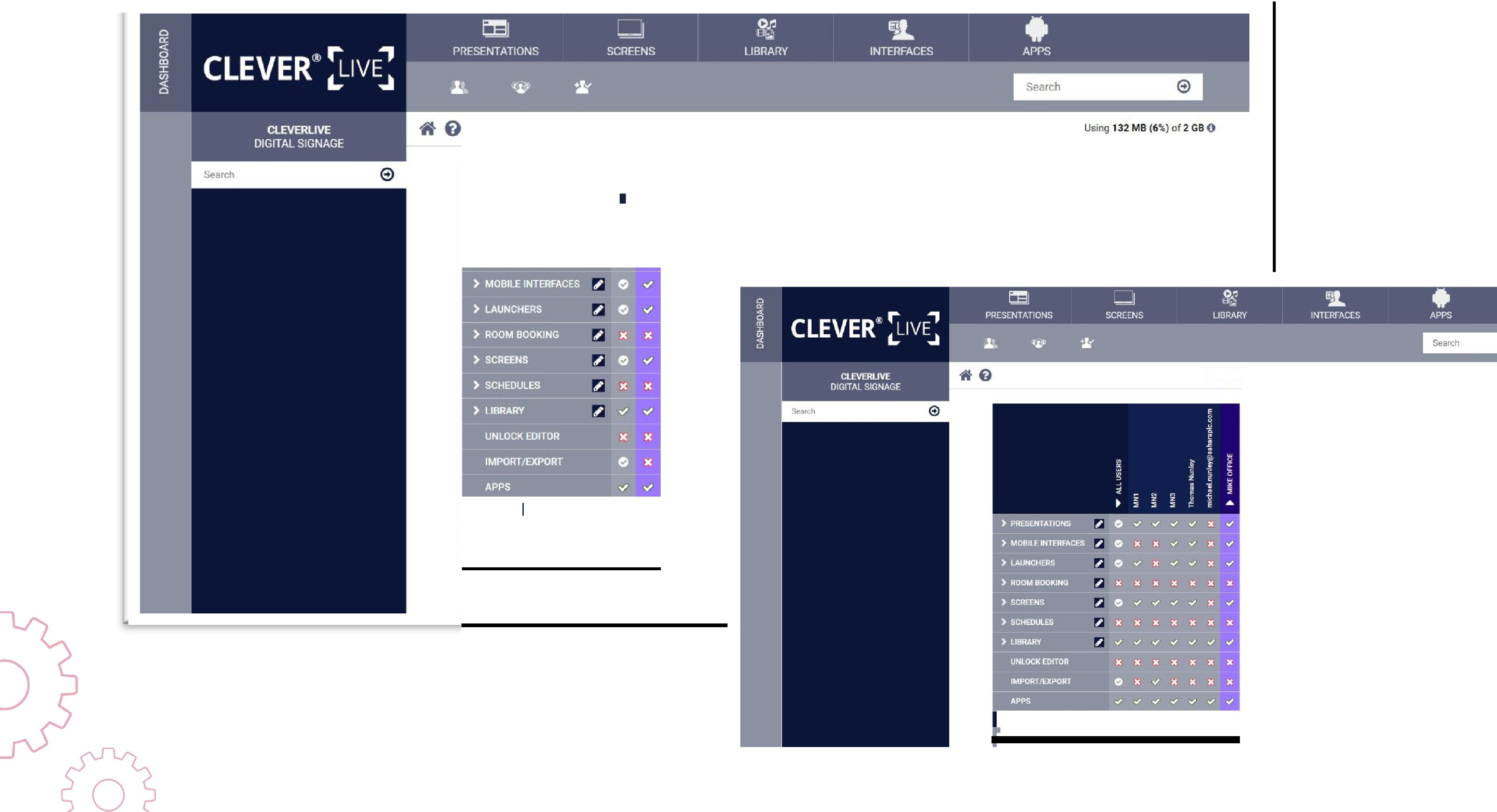Image resolution: width=1497 pixels, height=812 pixels.
Task: Click the add user icon in the top-left toolbar
Action: (x=582, y=87)
